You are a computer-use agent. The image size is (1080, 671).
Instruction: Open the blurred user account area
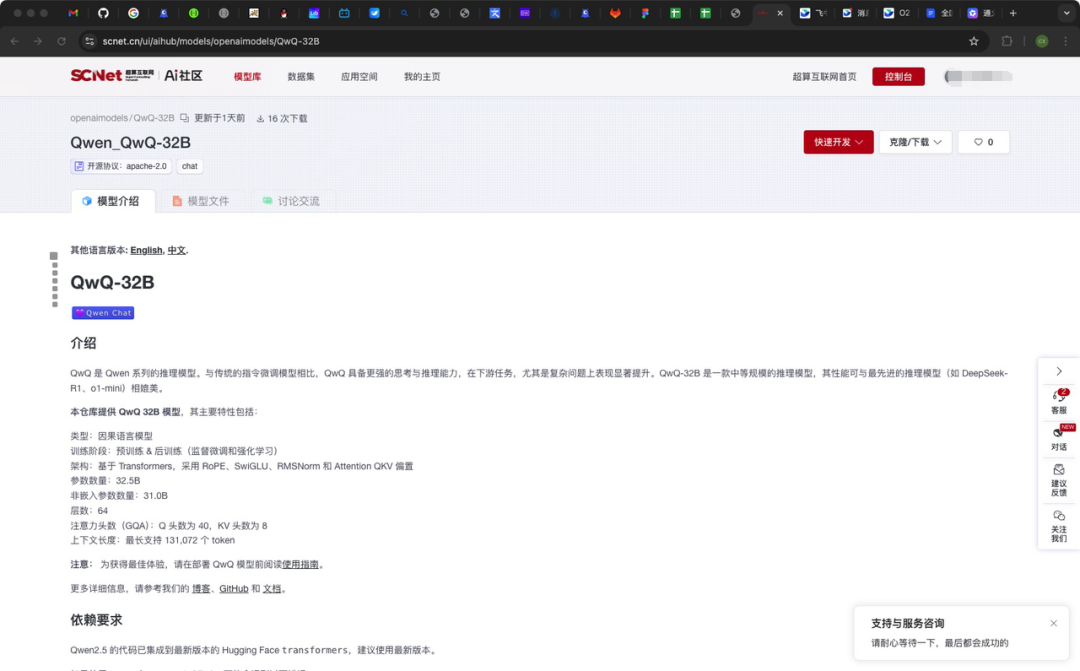(x=978, y=76)
